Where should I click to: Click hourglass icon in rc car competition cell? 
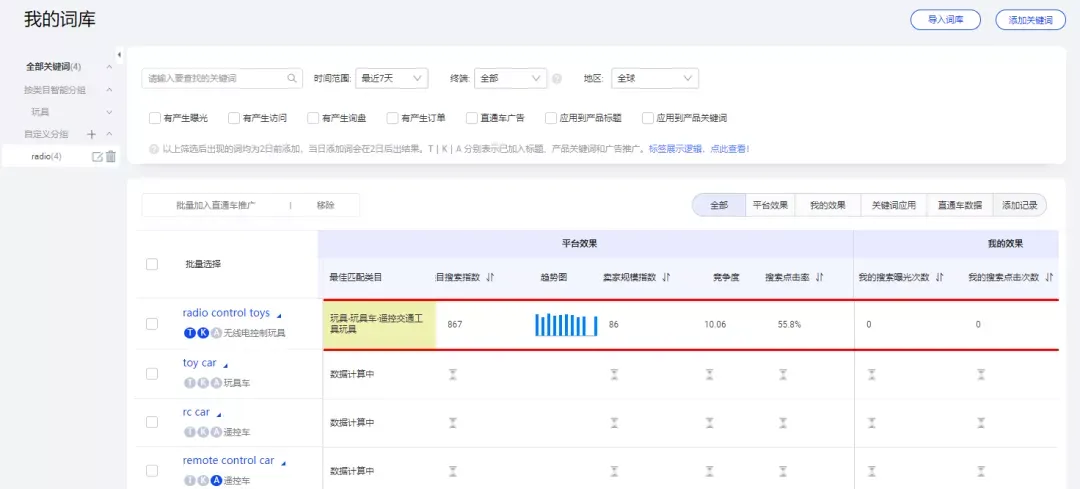click(709, 422)
